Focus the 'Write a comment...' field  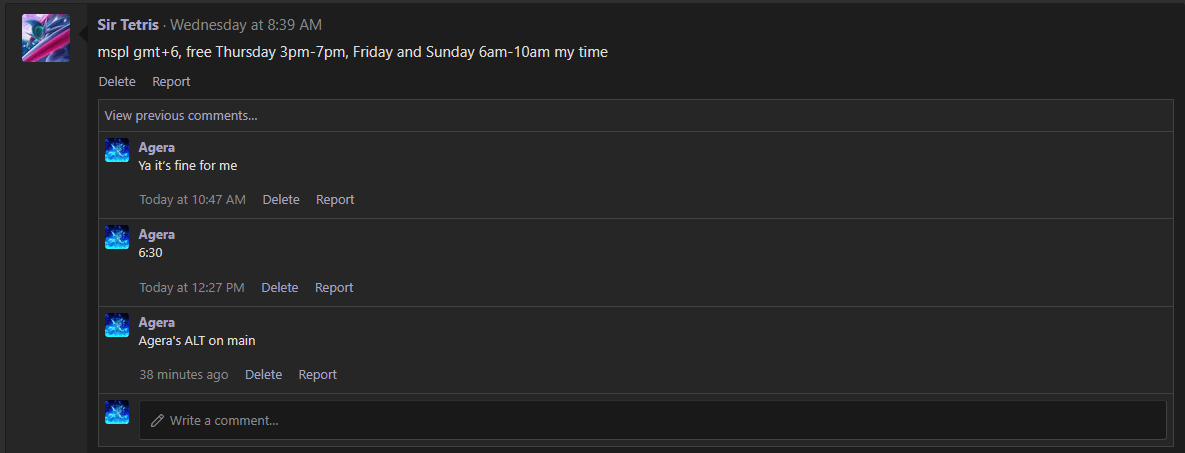[x=653, y=420]
